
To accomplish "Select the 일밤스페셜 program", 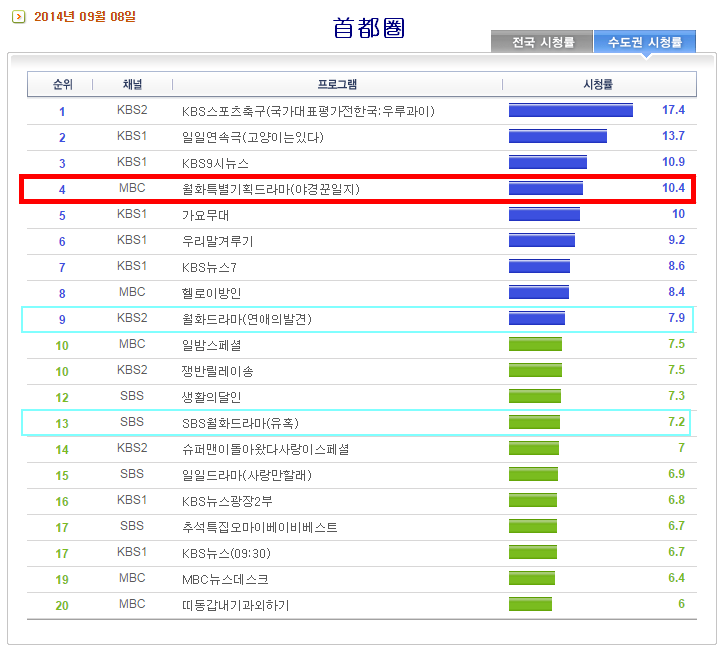I will click(x=211, y=345).
